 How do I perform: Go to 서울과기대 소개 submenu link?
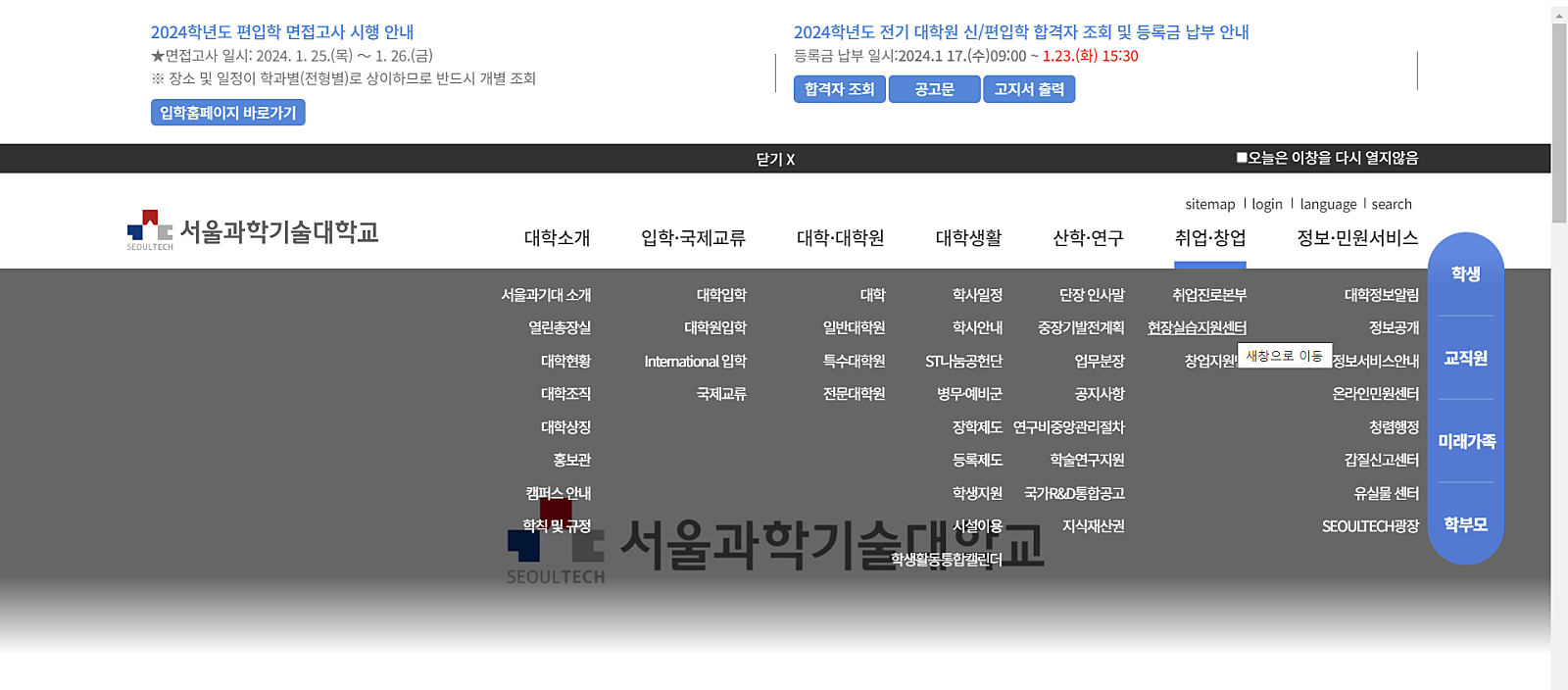coord(546,295)
